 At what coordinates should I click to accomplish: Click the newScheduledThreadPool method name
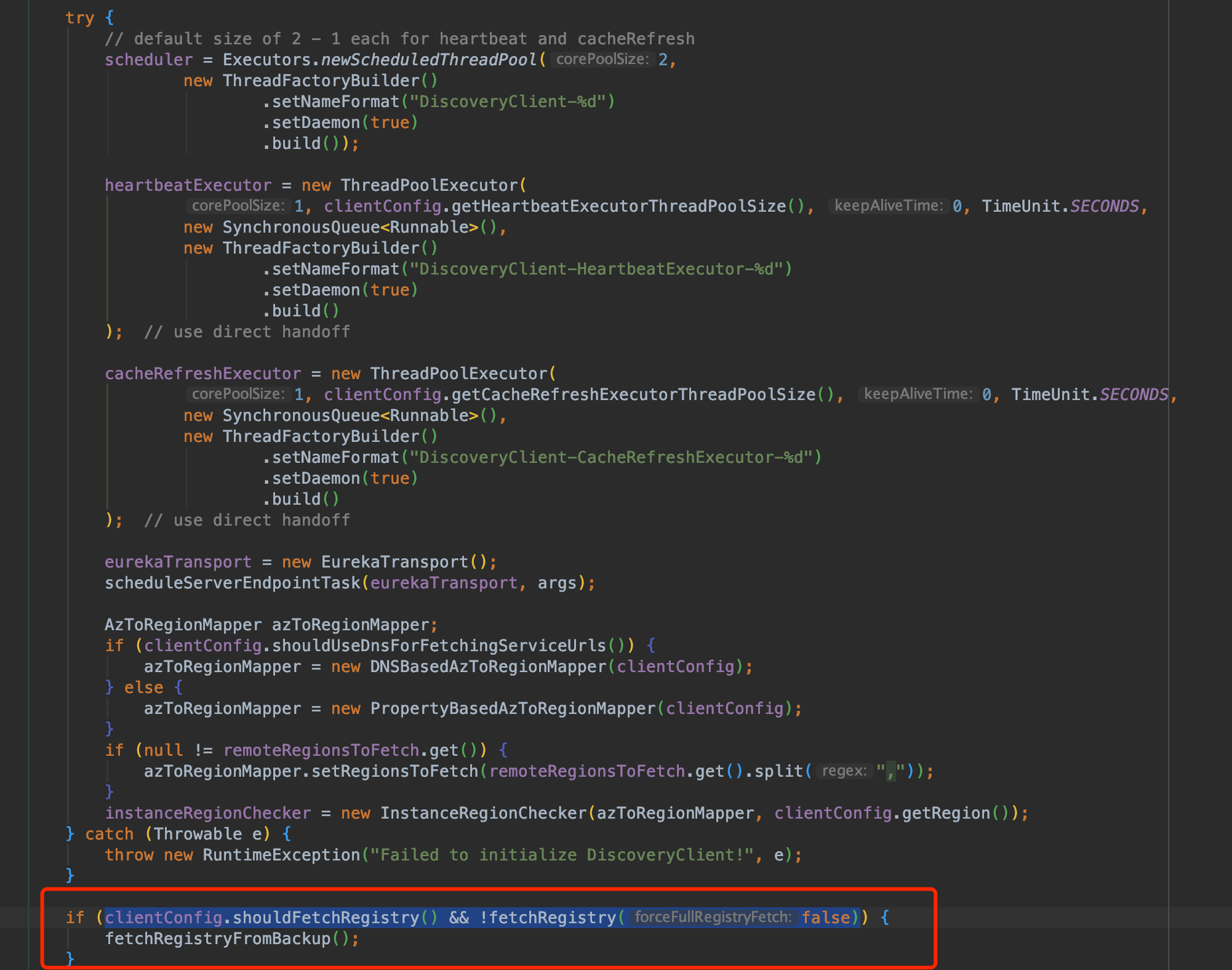pyautogui.click(x=429, y=60)
